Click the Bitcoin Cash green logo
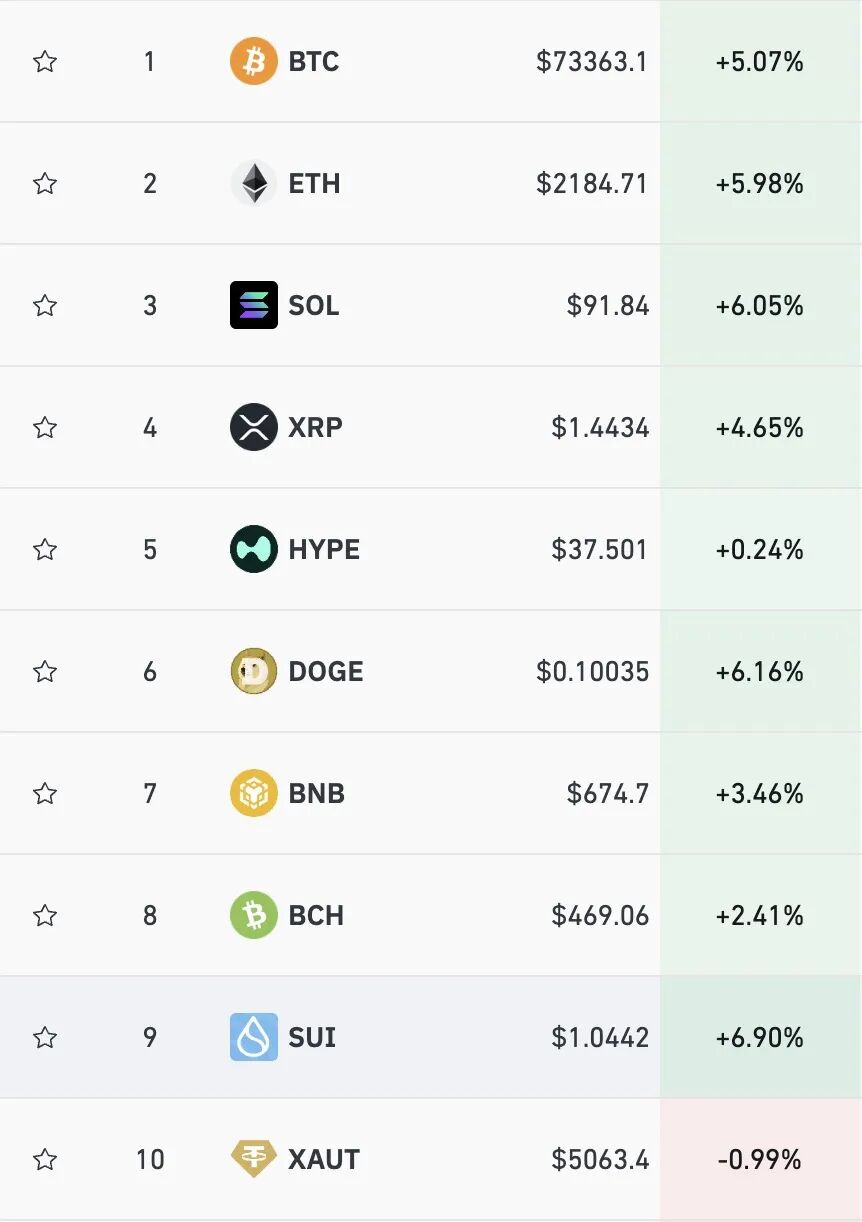Image resolution: width=862 pixels, height=1222 pixels. click(253, 915)
